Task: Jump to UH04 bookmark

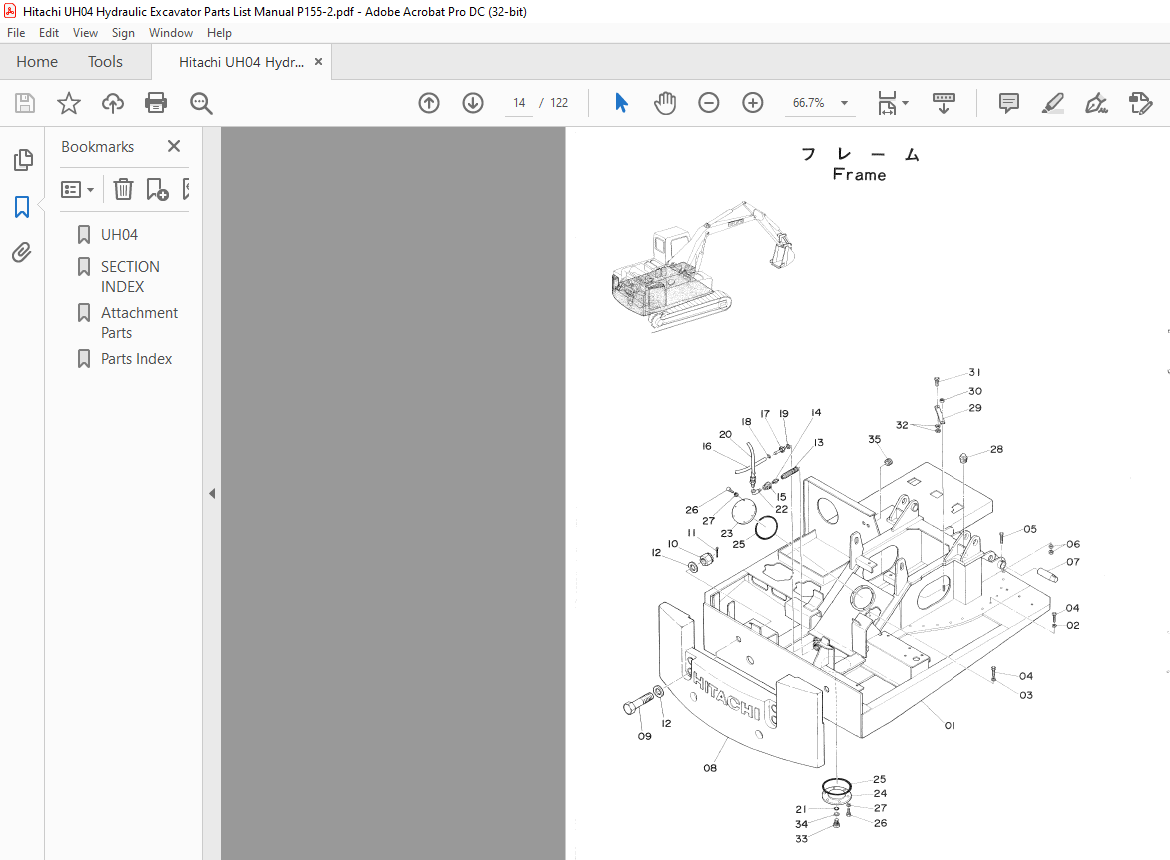Action: coord(119,235)
